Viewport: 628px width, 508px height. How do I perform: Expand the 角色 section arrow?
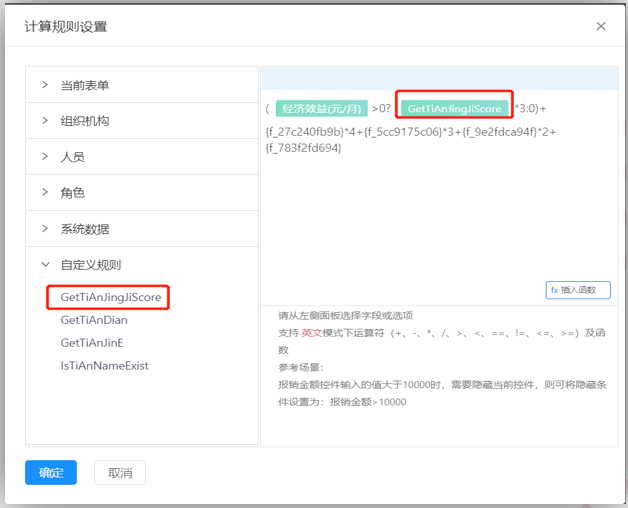point(45,193)
